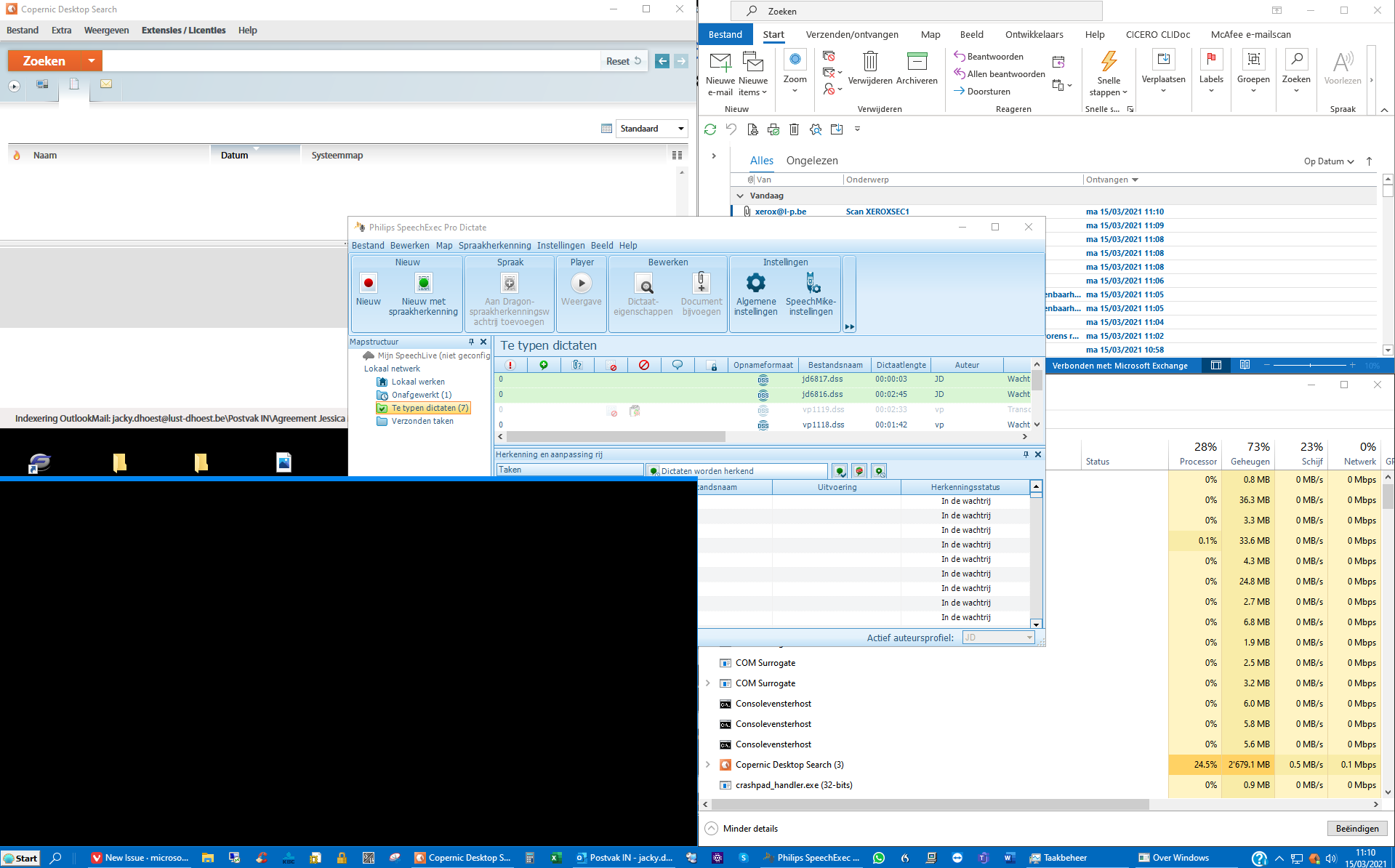Click the Weergave play button
Viewport: 1395px width, 868px height.
(x=581, y=283)
